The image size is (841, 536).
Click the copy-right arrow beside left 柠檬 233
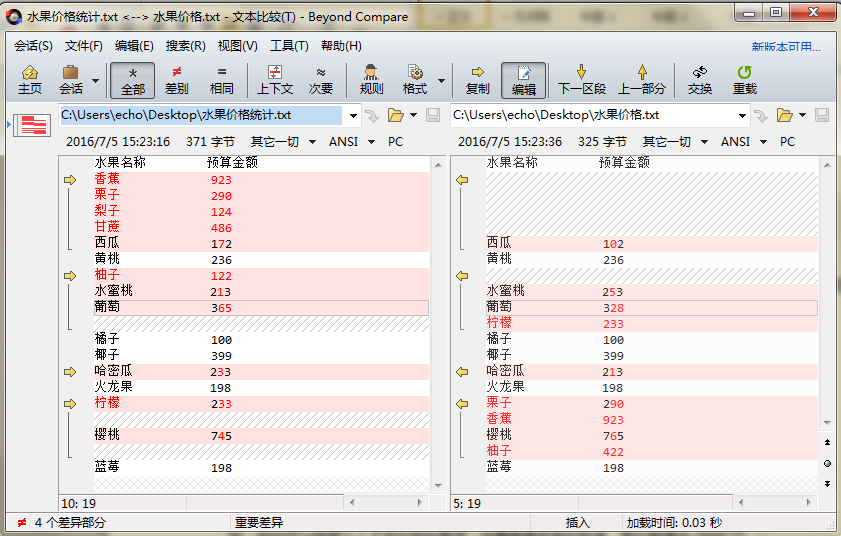pos(70,404)
